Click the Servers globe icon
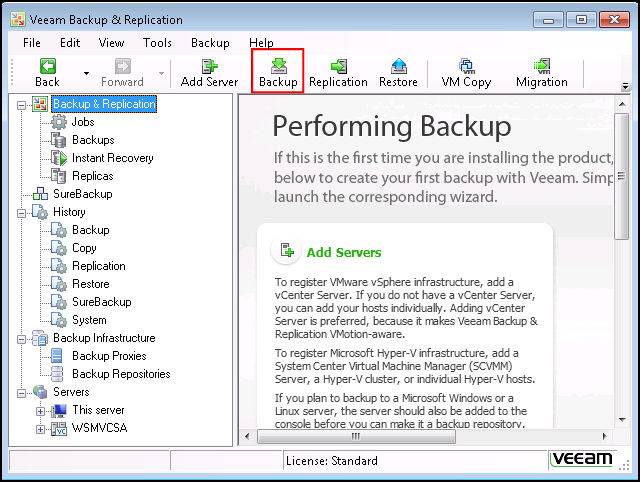Viewport: 640px width, 482px height. (40, 392)
